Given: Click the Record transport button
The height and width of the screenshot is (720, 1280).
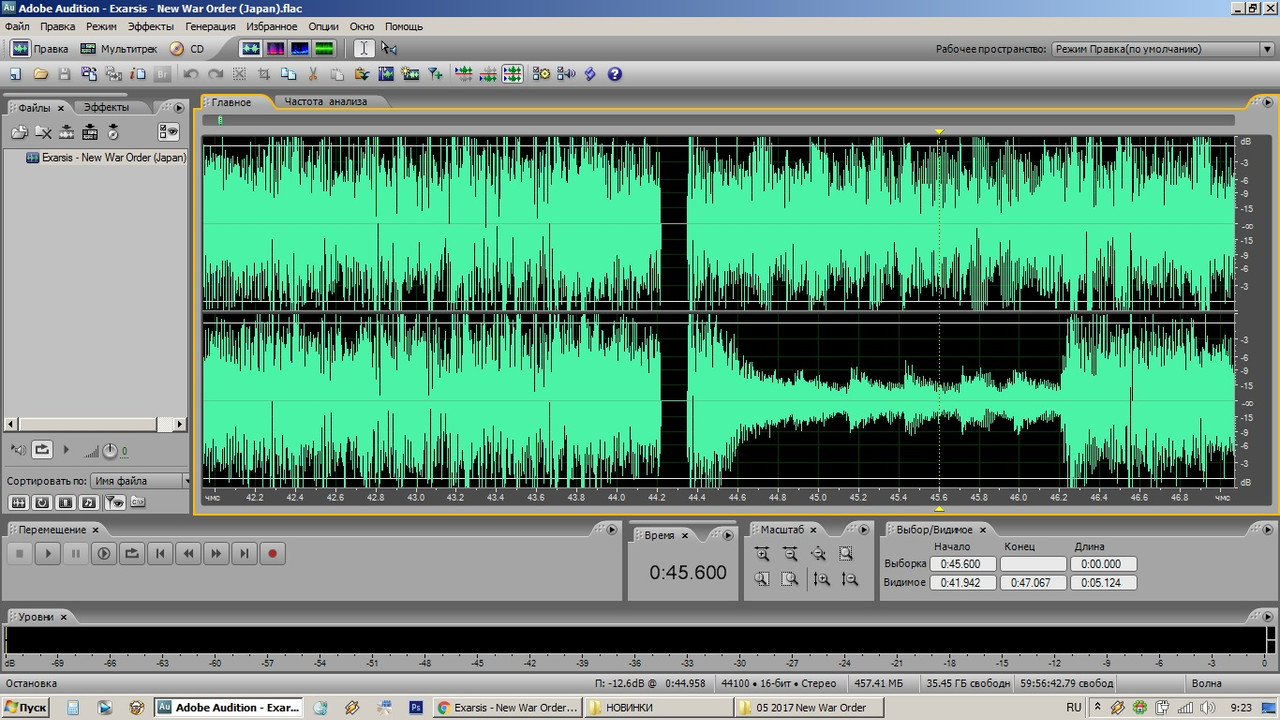Looking at the screenshot, I should (x=272, y=553).
